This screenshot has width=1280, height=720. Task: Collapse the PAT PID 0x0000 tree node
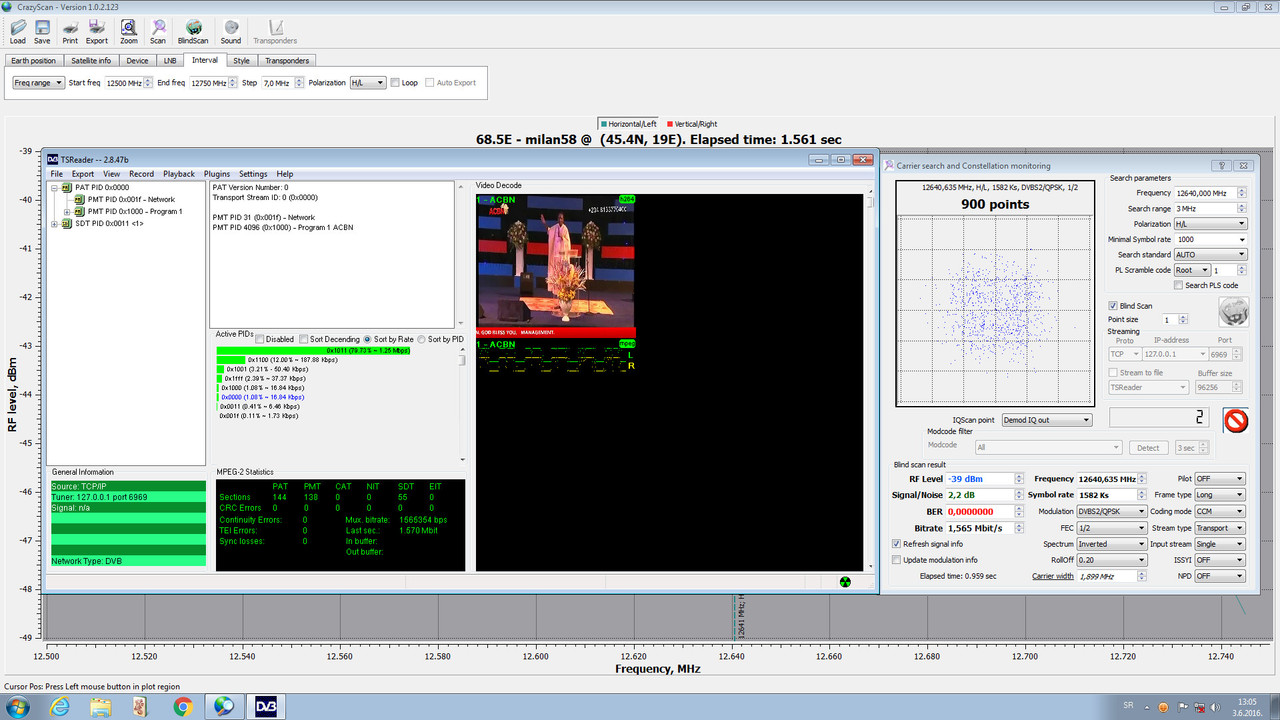pyautogui.click(x=55, y=187)
